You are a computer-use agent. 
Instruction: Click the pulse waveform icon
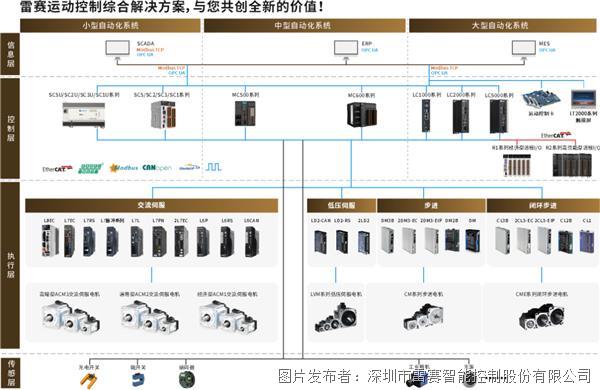click(x=214, y=167)
